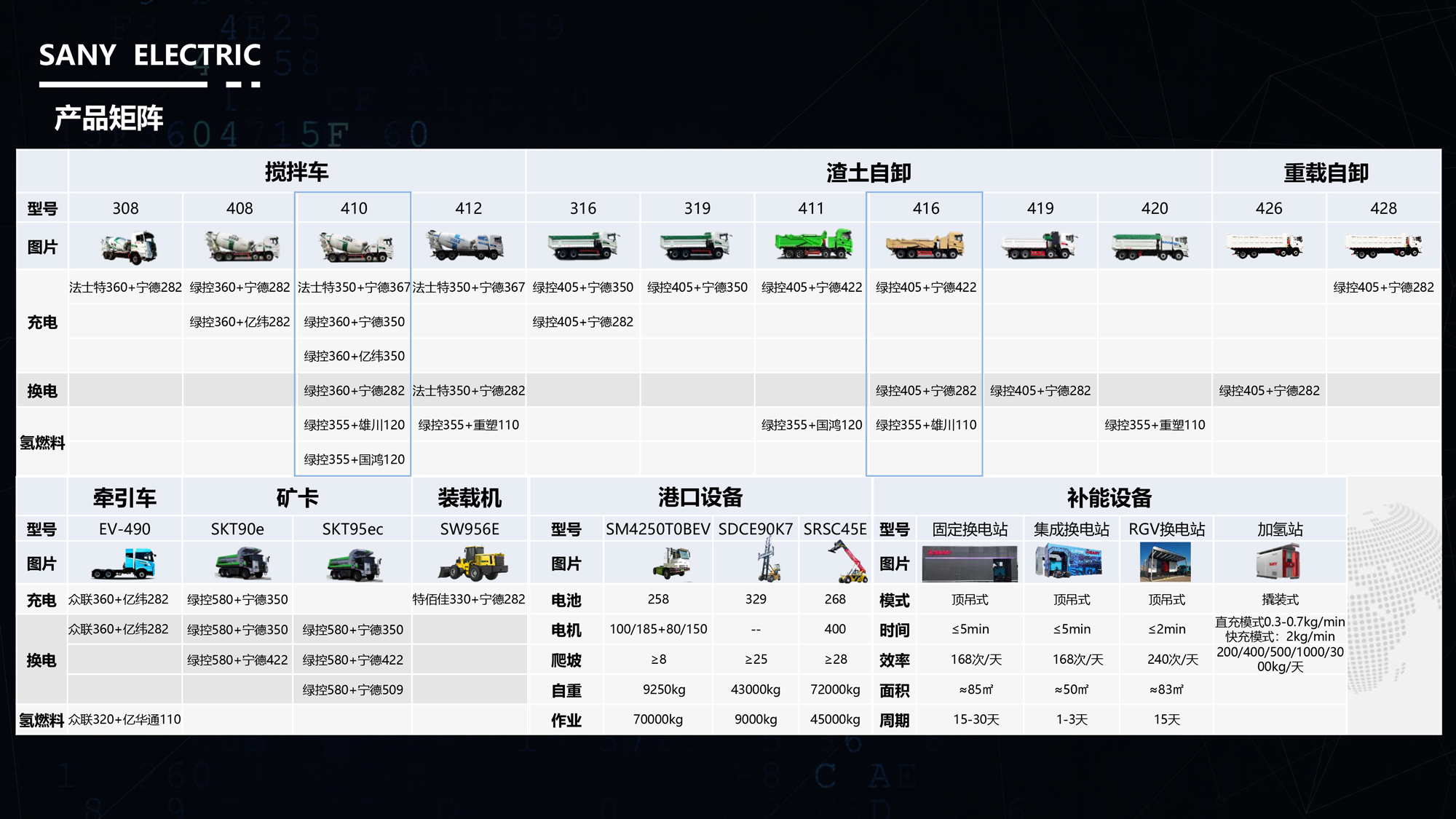Click the tan dump truck image under 416
This screenshot has width=1456, height=819.
click(x=925, y=245)
